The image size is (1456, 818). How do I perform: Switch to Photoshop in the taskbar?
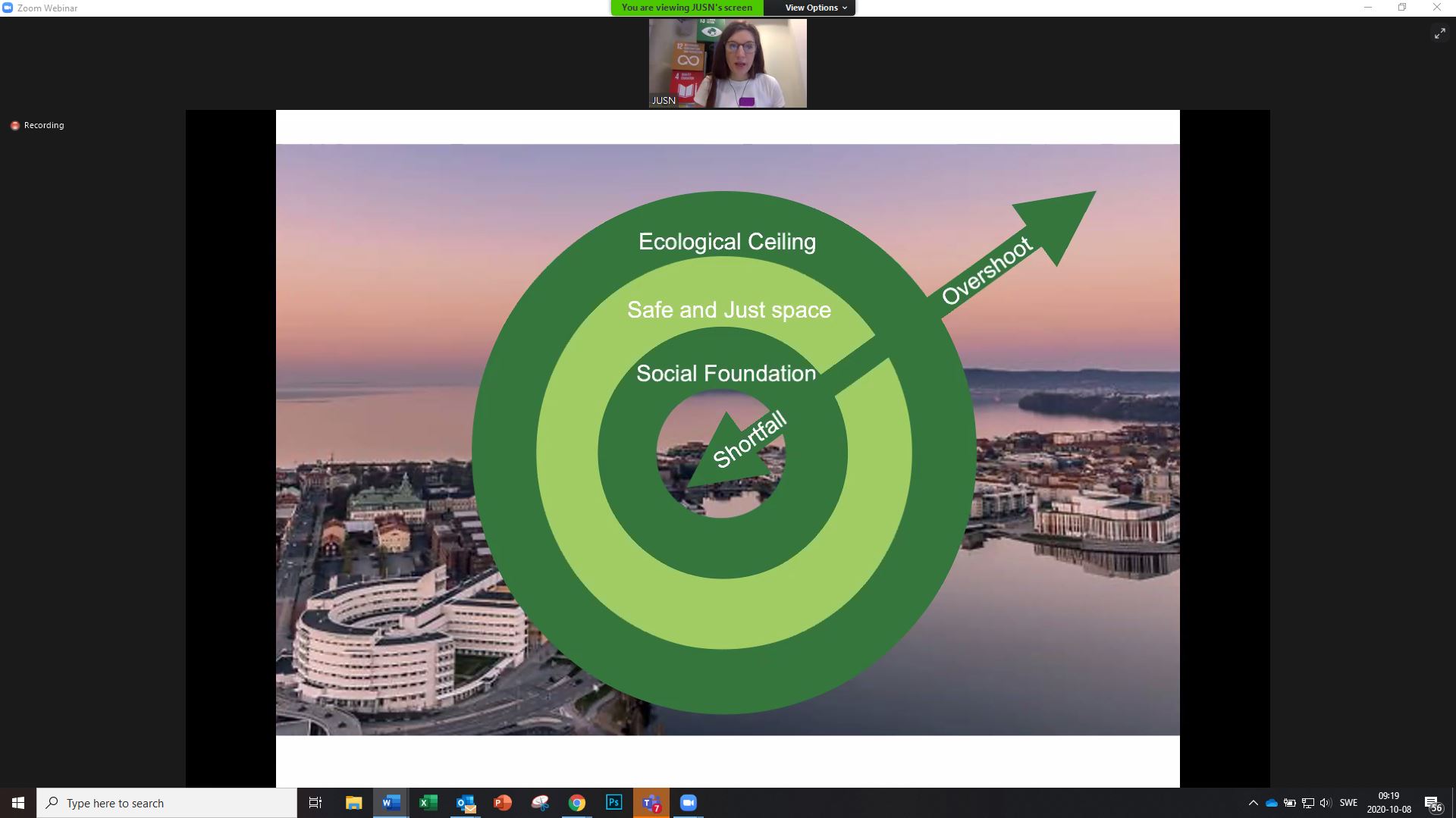pyautogui.click(x=613, y=802)
